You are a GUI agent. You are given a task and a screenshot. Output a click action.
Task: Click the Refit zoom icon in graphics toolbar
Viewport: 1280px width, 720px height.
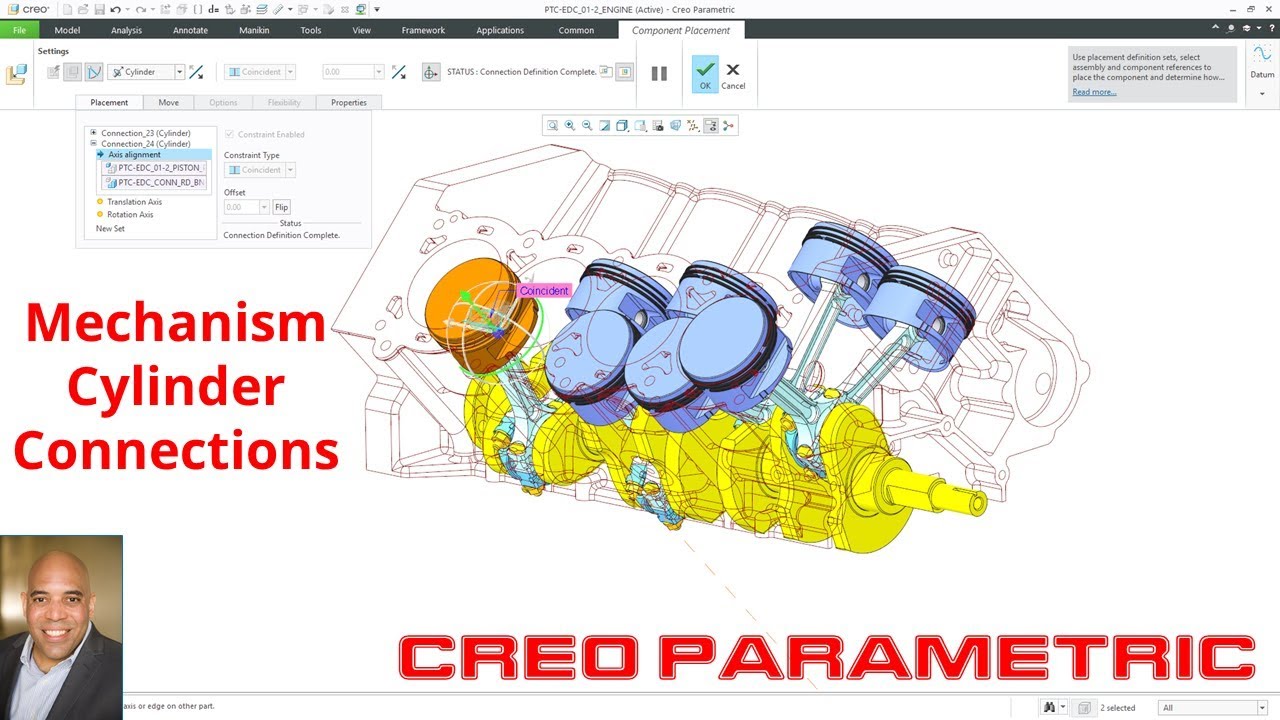click(552, 126)
